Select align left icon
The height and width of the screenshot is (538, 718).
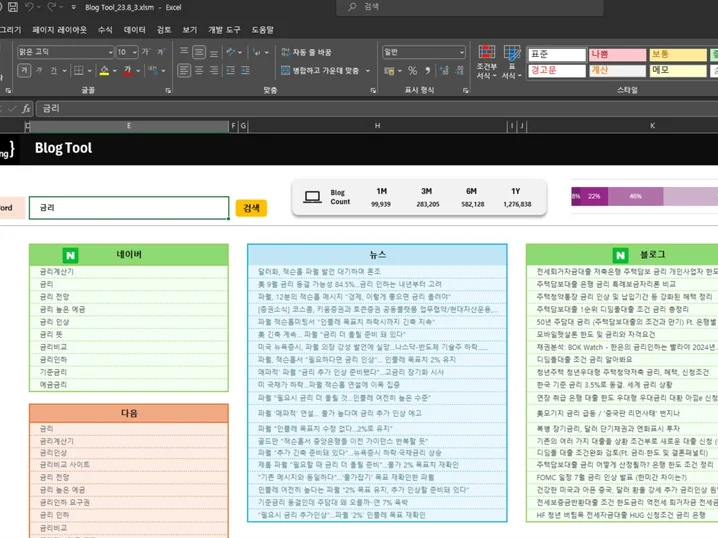(x=184, y=71)
